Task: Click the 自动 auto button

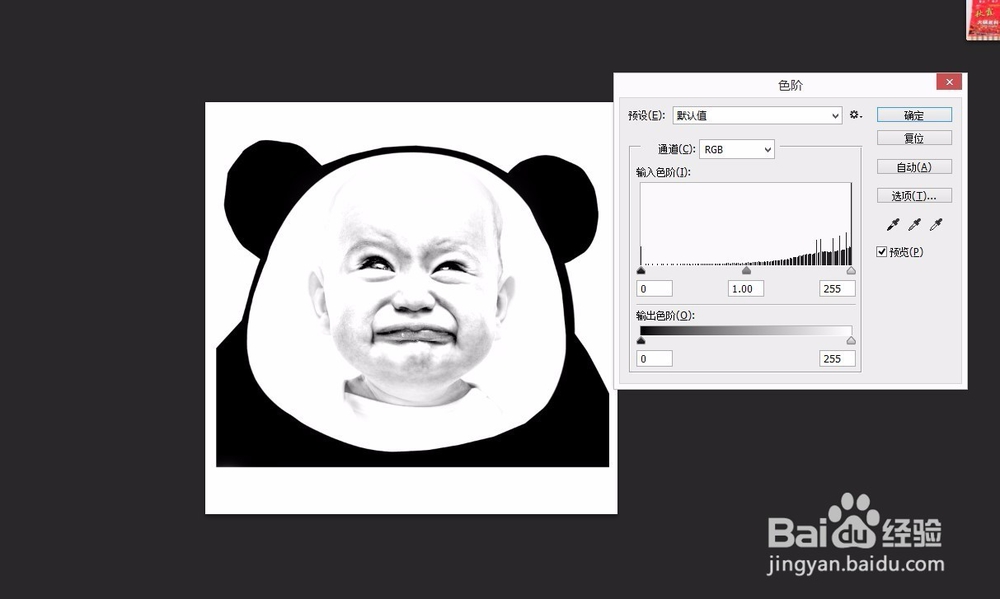Action: tap(914, 167)
